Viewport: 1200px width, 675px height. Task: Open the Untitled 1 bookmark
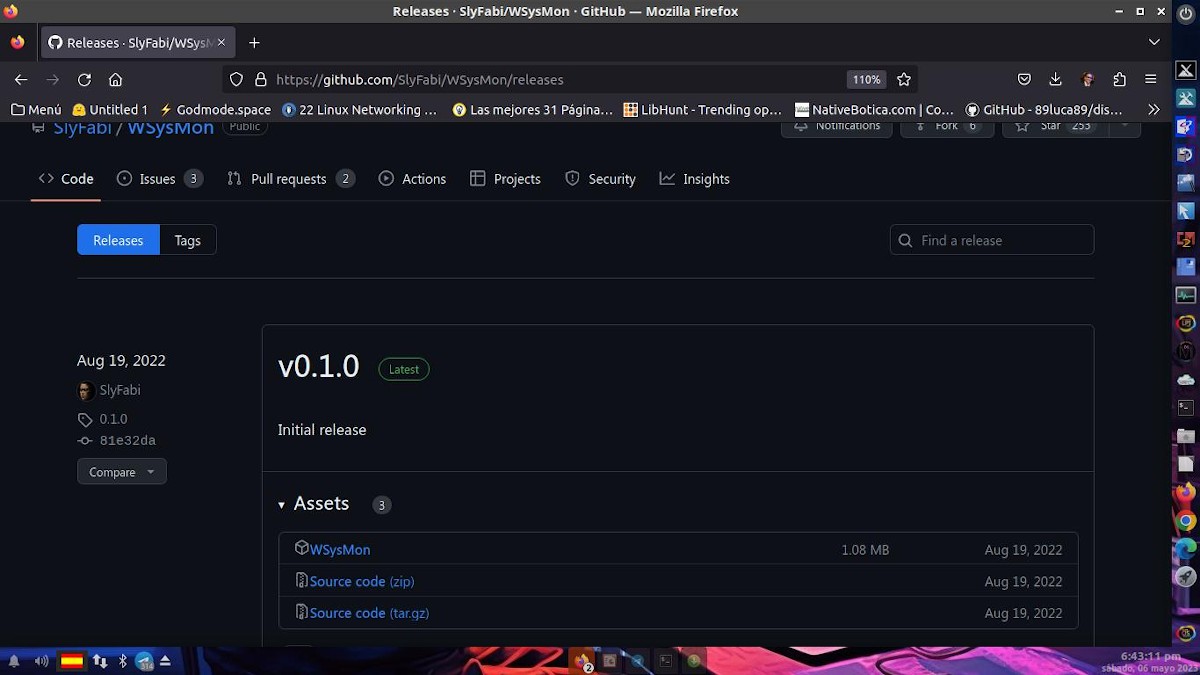point(110,110)
